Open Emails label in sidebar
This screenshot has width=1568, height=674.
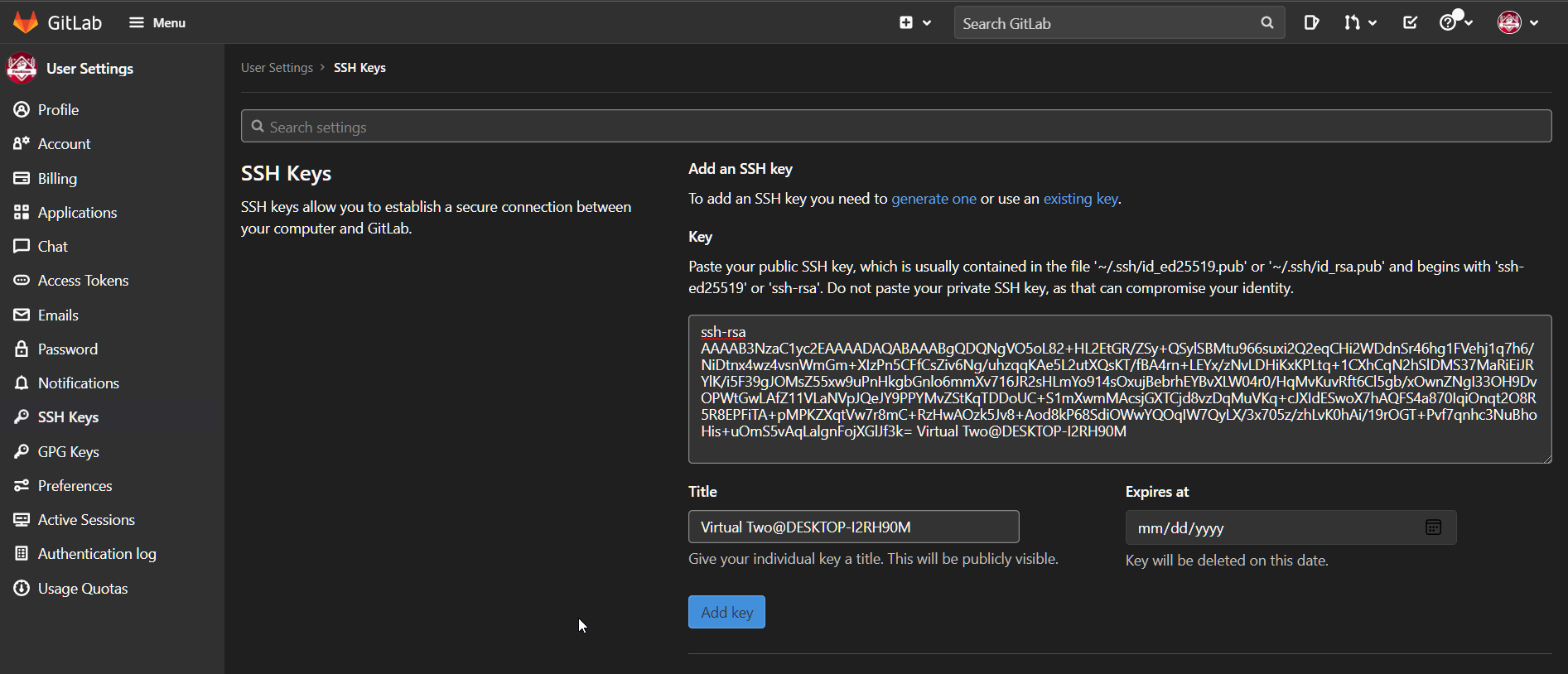pyautogui.click(x=58, y=315)
